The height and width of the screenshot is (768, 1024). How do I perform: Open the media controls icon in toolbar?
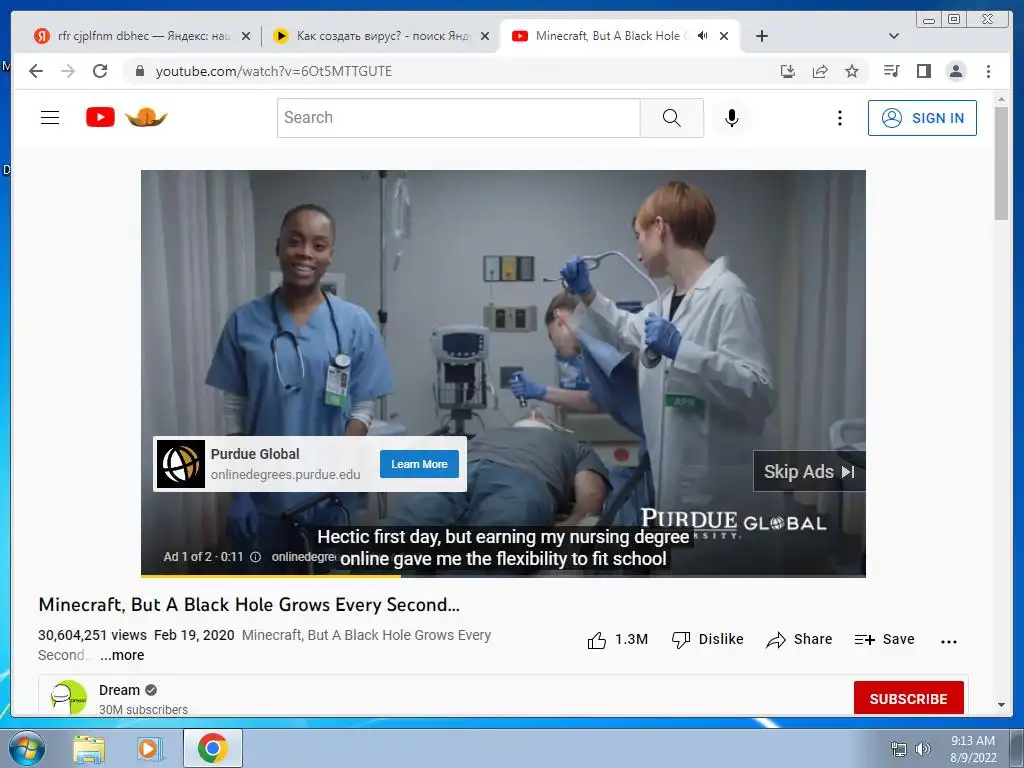[891, 71]
